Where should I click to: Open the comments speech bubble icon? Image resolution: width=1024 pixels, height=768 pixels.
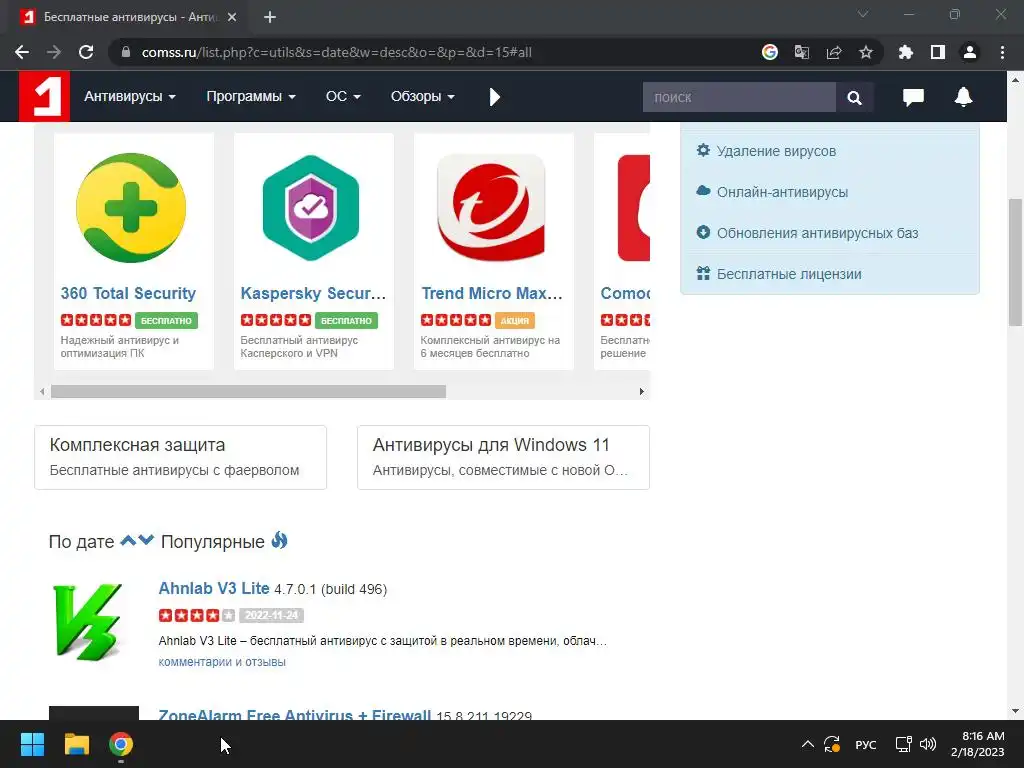tap(913, 97)
